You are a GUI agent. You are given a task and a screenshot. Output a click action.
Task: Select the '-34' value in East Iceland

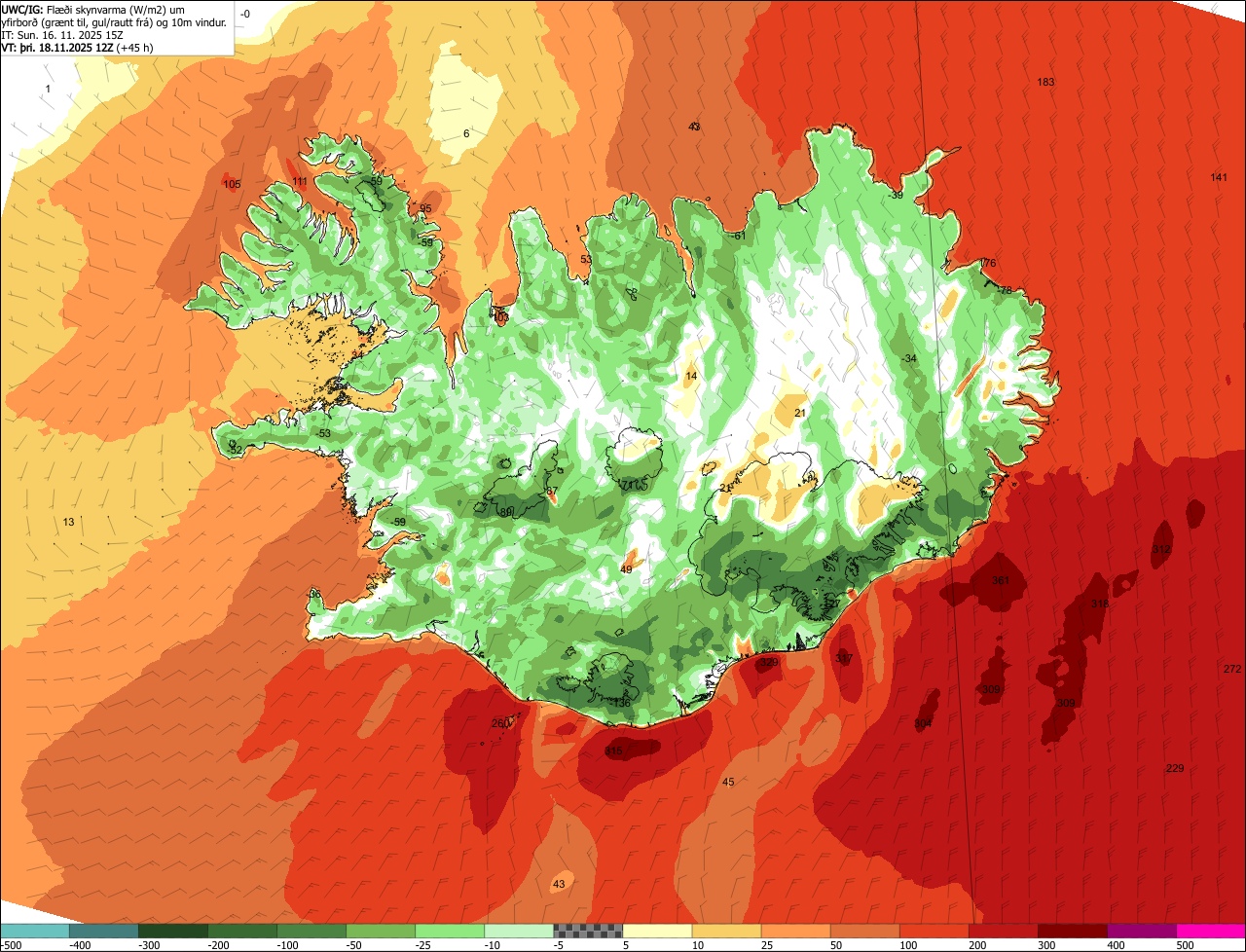pyautogui.click(x=908, y=359)
